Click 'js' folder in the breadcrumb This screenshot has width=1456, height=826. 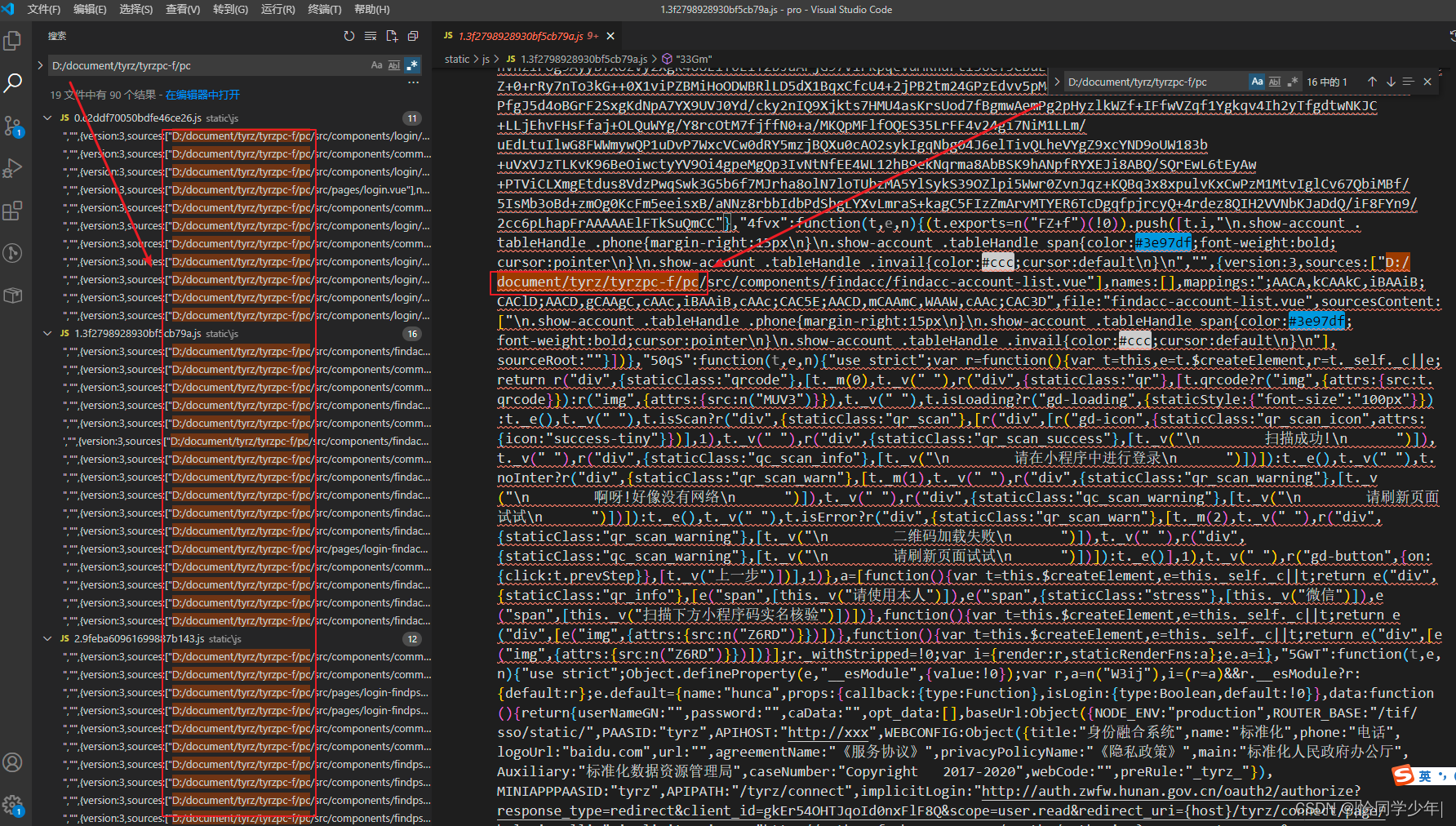pyautogui.click(x=486, y=59)
